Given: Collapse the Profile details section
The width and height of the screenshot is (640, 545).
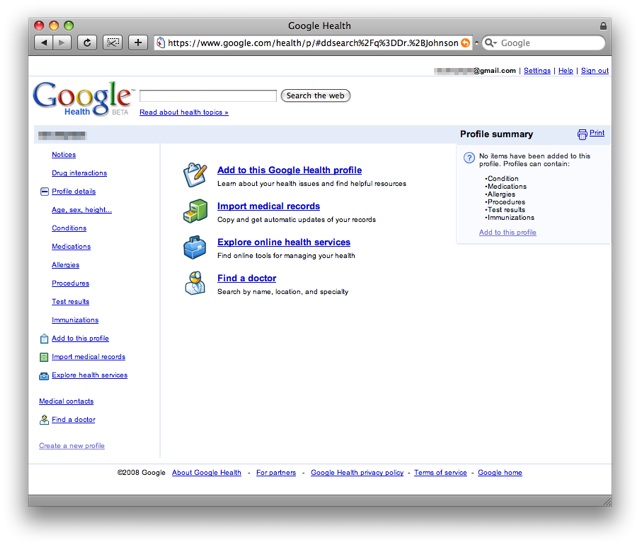Looking at the screenshot, I should coord(44,191).
